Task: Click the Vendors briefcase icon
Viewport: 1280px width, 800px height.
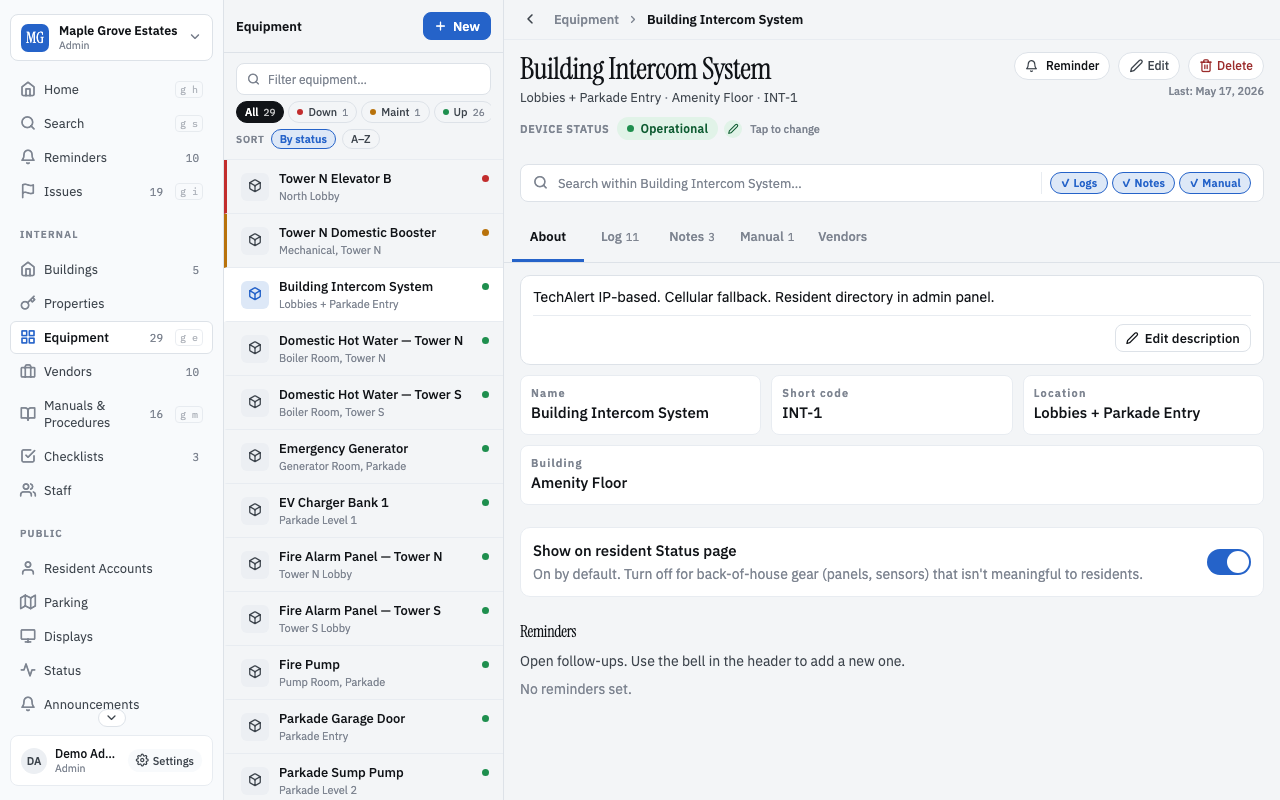Action: point(28,371)
